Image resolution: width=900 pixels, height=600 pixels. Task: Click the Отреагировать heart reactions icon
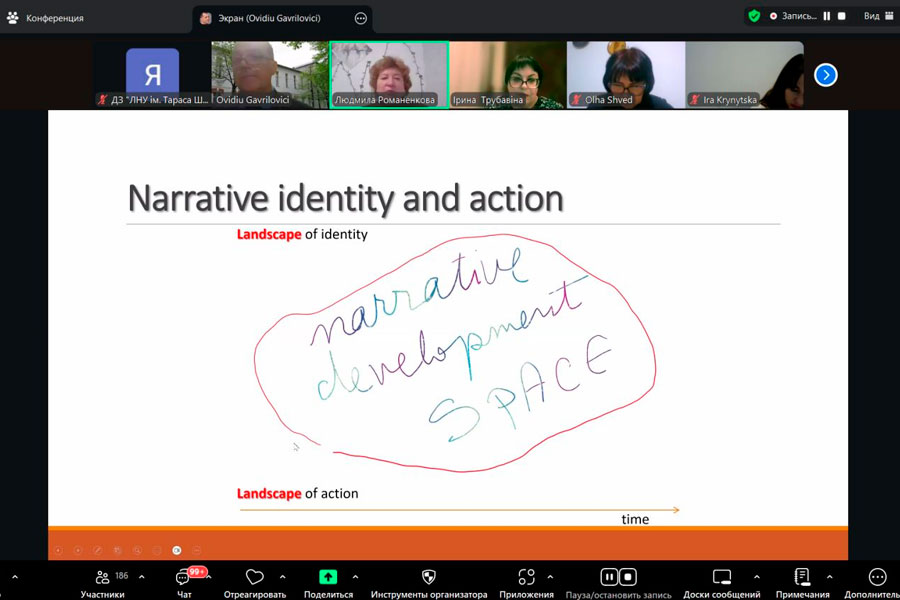click(254, 577)
